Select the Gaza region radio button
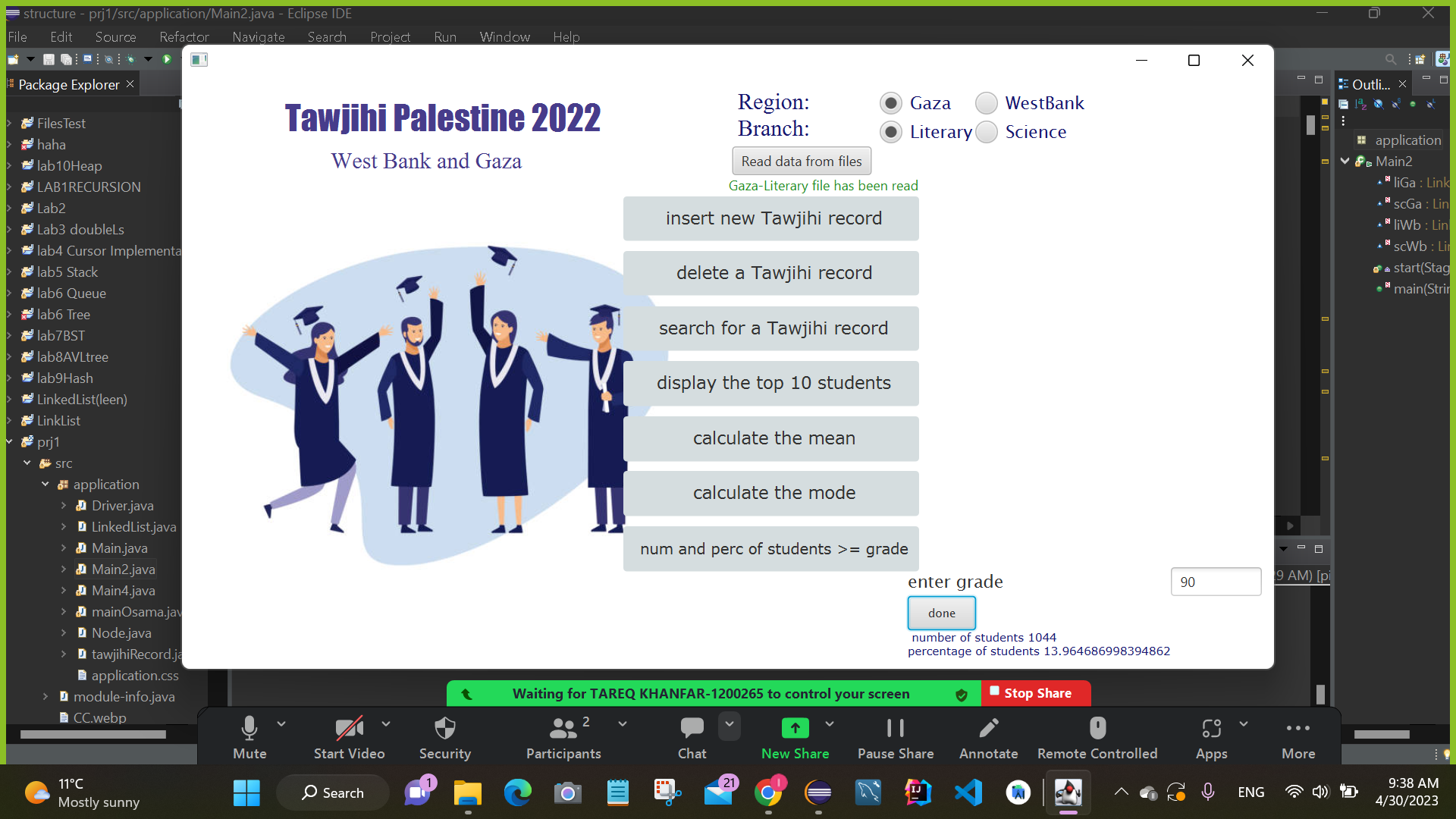The width and height of the screenshot is (1456, 819). [891, 103]
